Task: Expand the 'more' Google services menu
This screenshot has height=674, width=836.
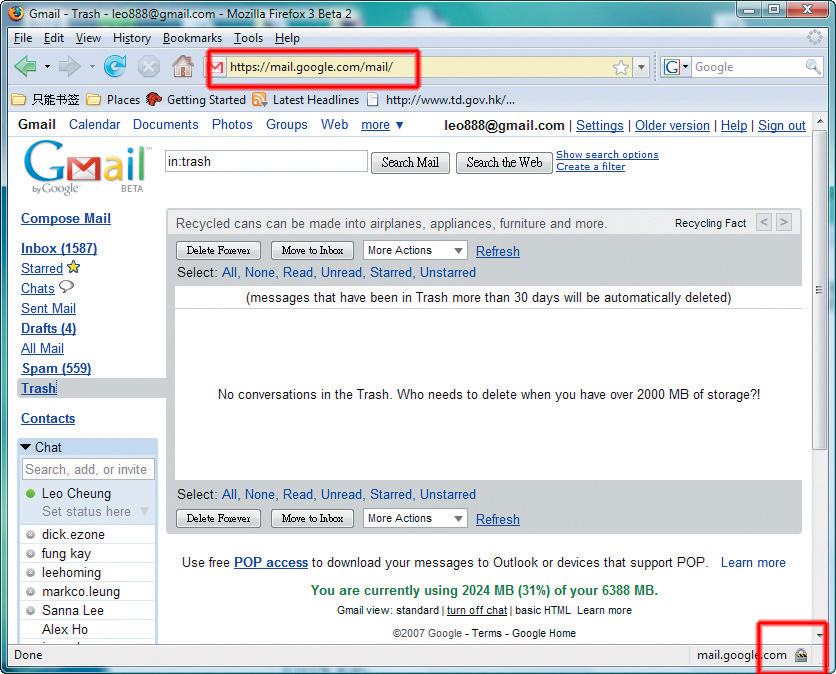Action: point(382,125)
